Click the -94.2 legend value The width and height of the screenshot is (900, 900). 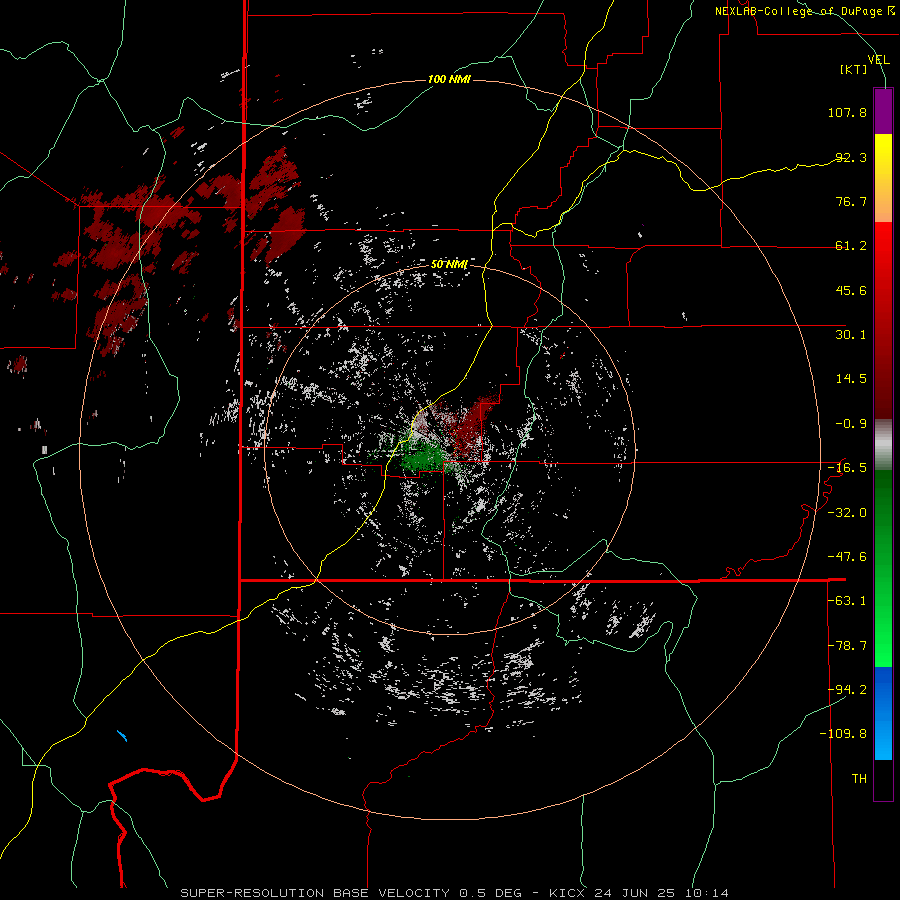coord(847,690)
